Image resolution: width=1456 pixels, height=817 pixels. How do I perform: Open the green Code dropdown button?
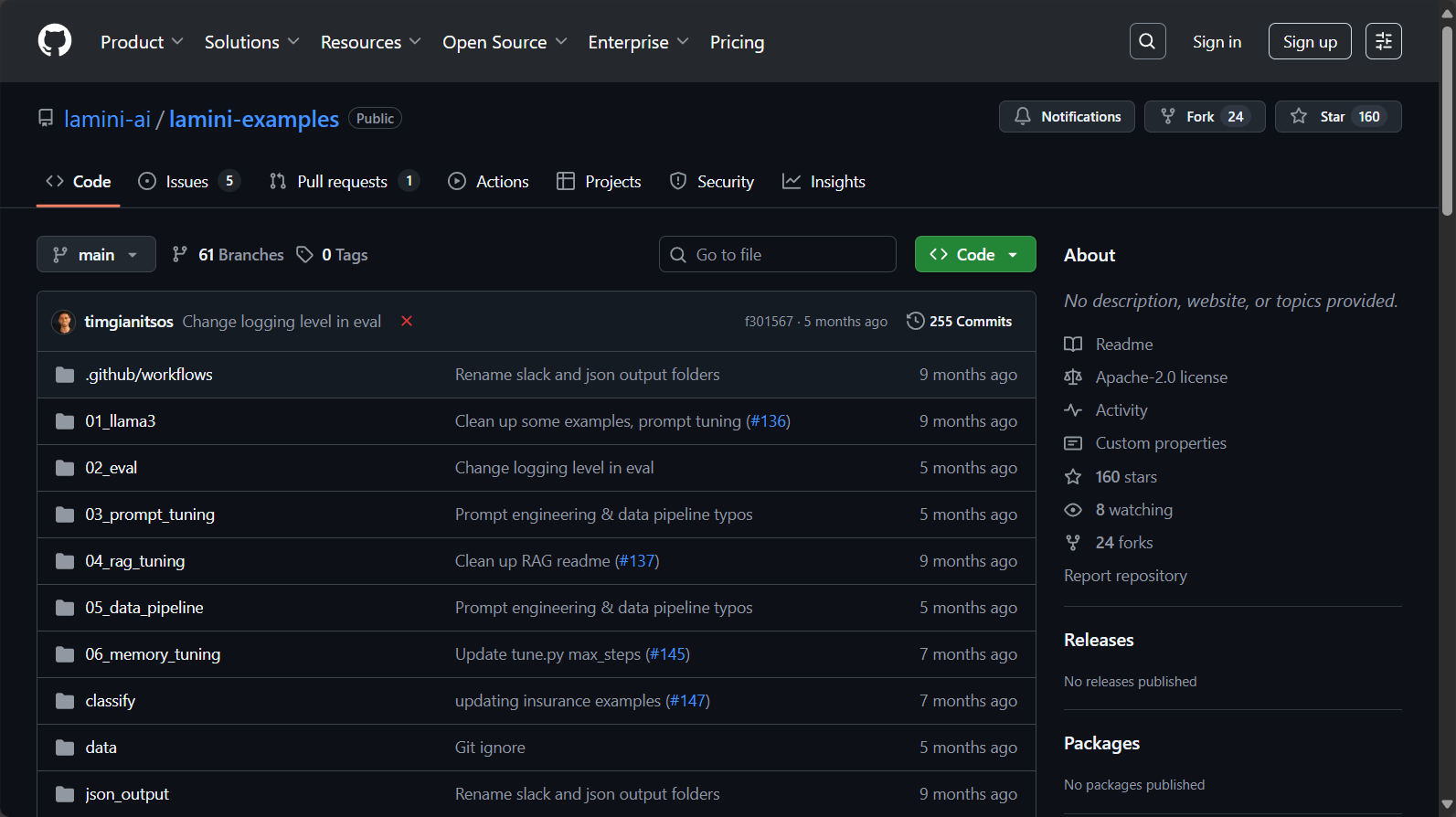(x=975, y=254)
